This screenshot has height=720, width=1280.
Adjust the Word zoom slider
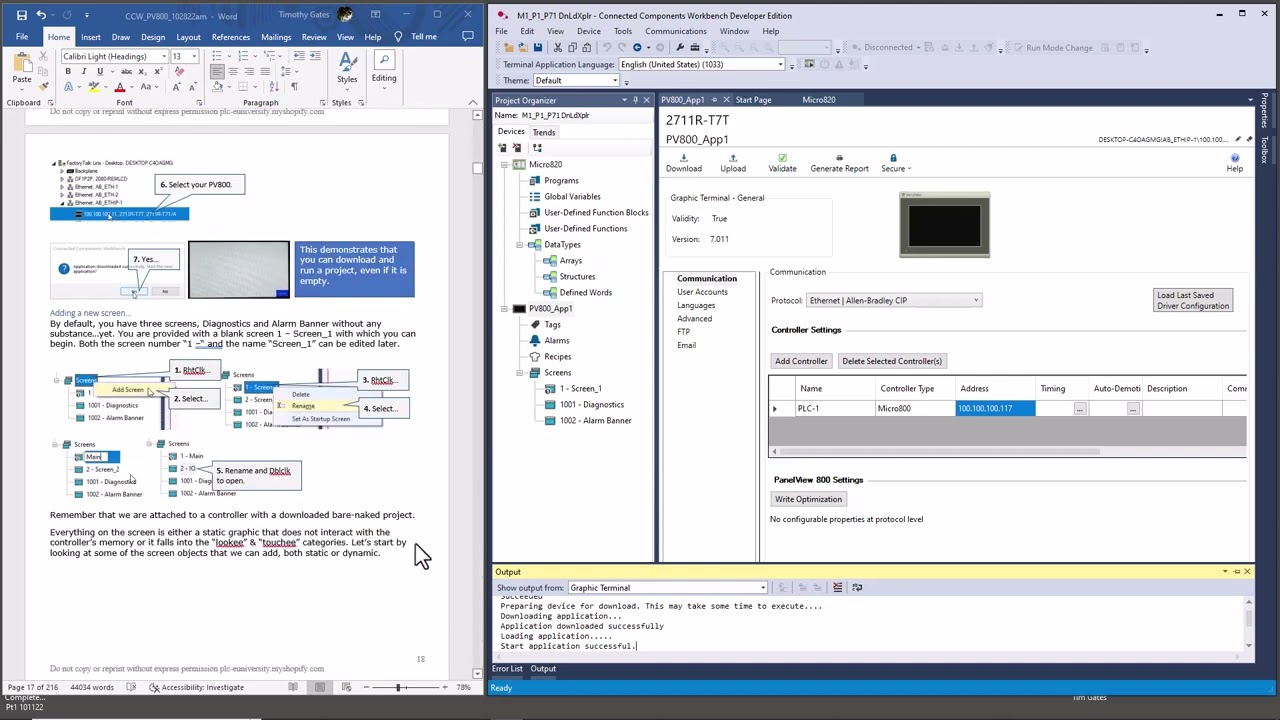398,687
